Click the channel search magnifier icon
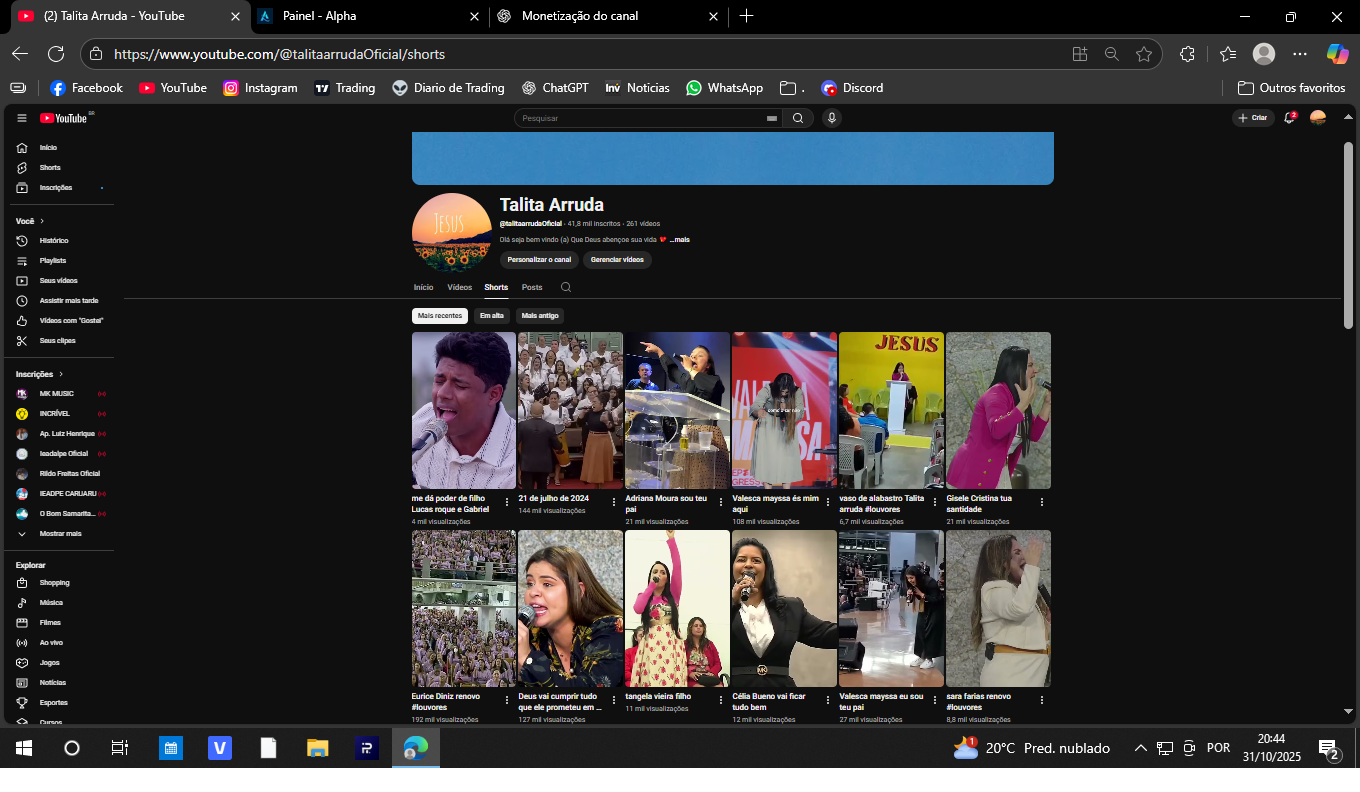 566,288
